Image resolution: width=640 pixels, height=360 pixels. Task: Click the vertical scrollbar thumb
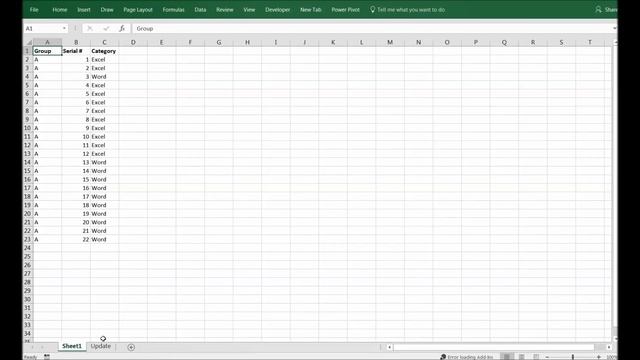pyautogui.click(x=615, y=186)
